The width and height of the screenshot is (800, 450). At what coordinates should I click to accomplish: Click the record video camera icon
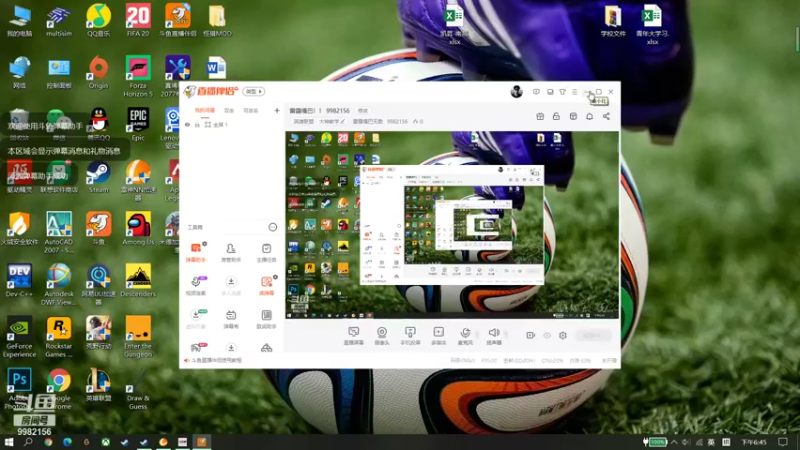(x=530, y=335)
